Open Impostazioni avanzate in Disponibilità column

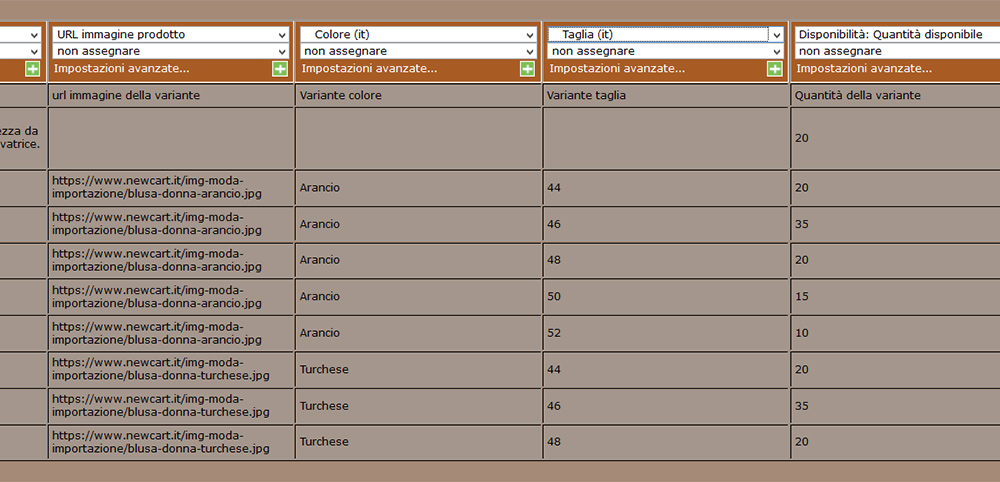tap(864, 69)
